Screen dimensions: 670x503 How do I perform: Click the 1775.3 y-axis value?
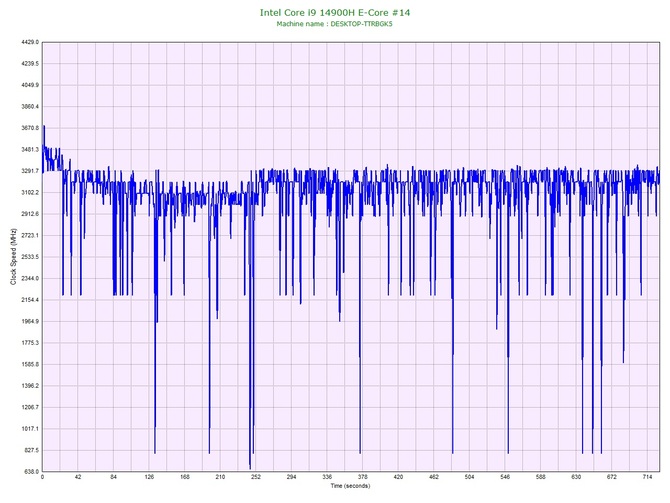(30, 343)
